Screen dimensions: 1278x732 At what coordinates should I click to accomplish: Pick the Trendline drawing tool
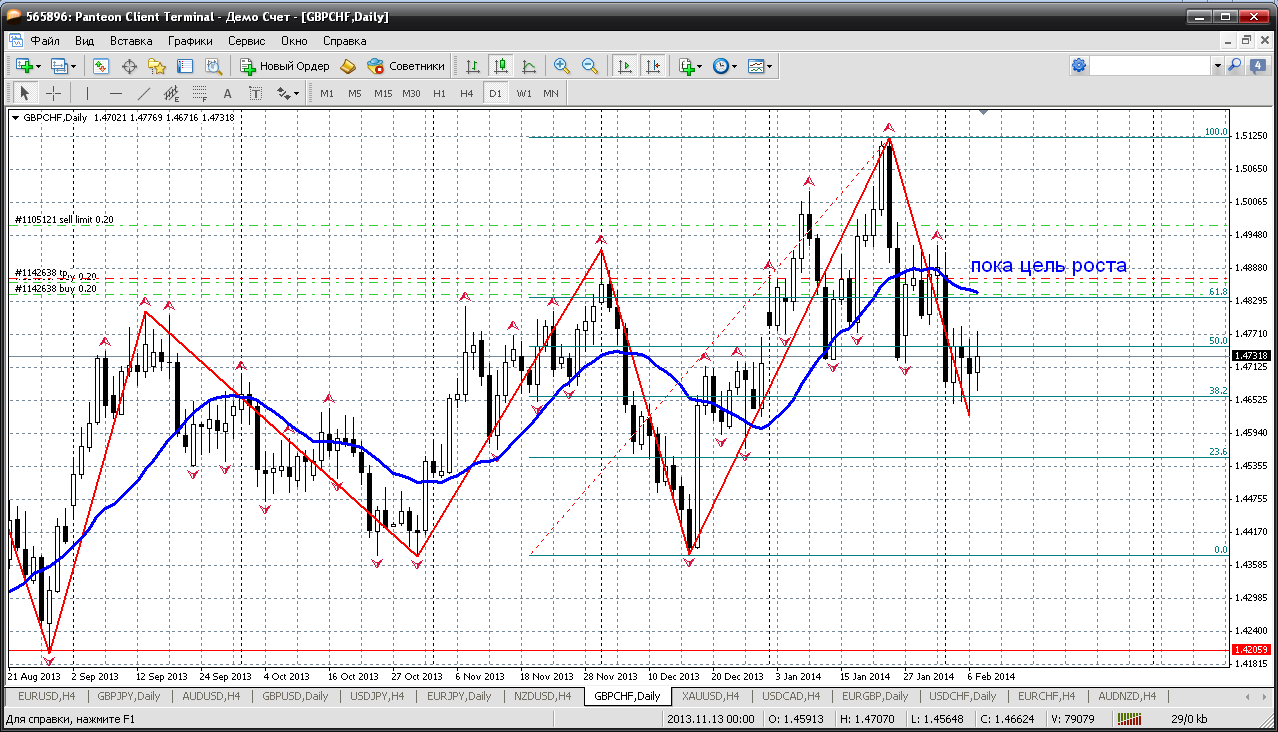tap(143, 93)
